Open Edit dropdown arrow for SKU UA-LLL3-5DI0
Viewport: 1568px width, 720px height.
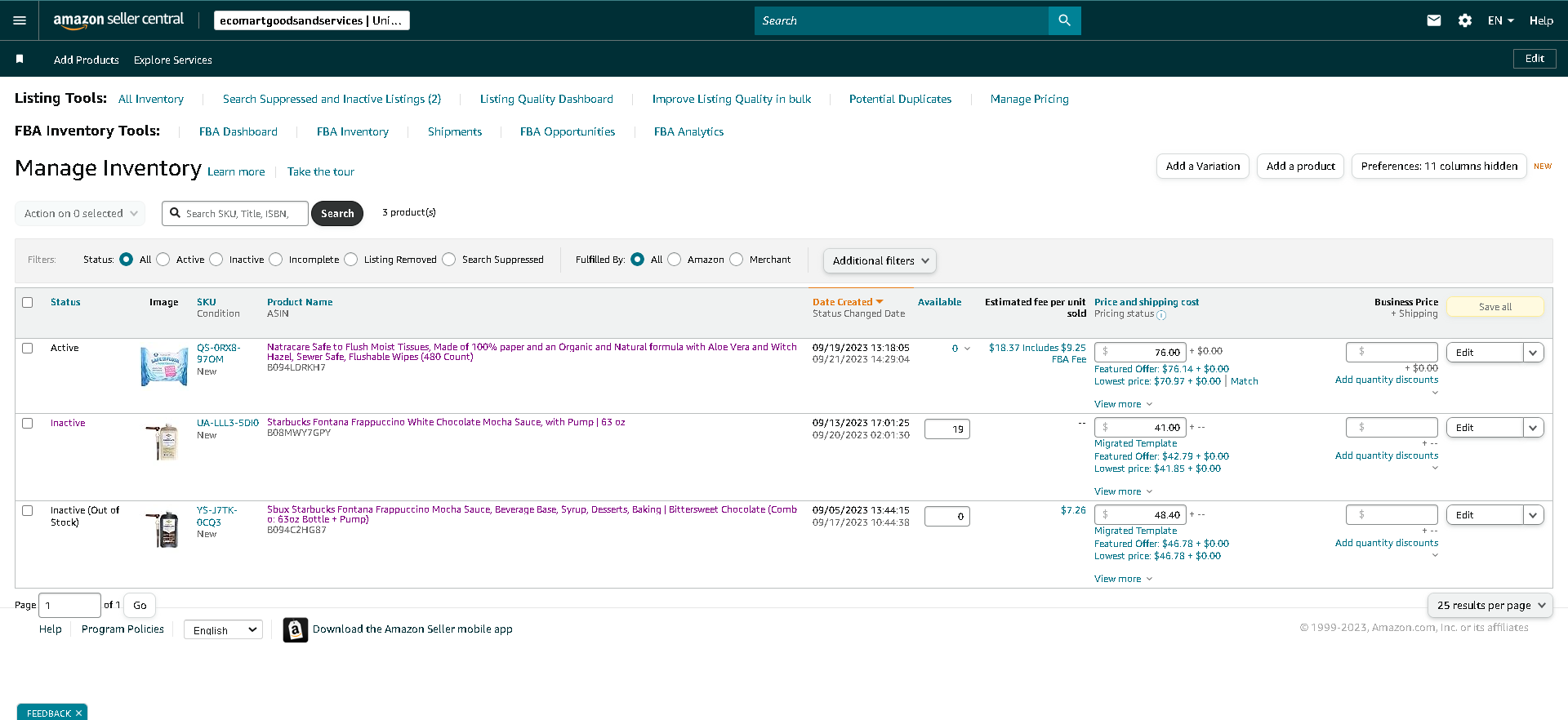(1533, 428)
